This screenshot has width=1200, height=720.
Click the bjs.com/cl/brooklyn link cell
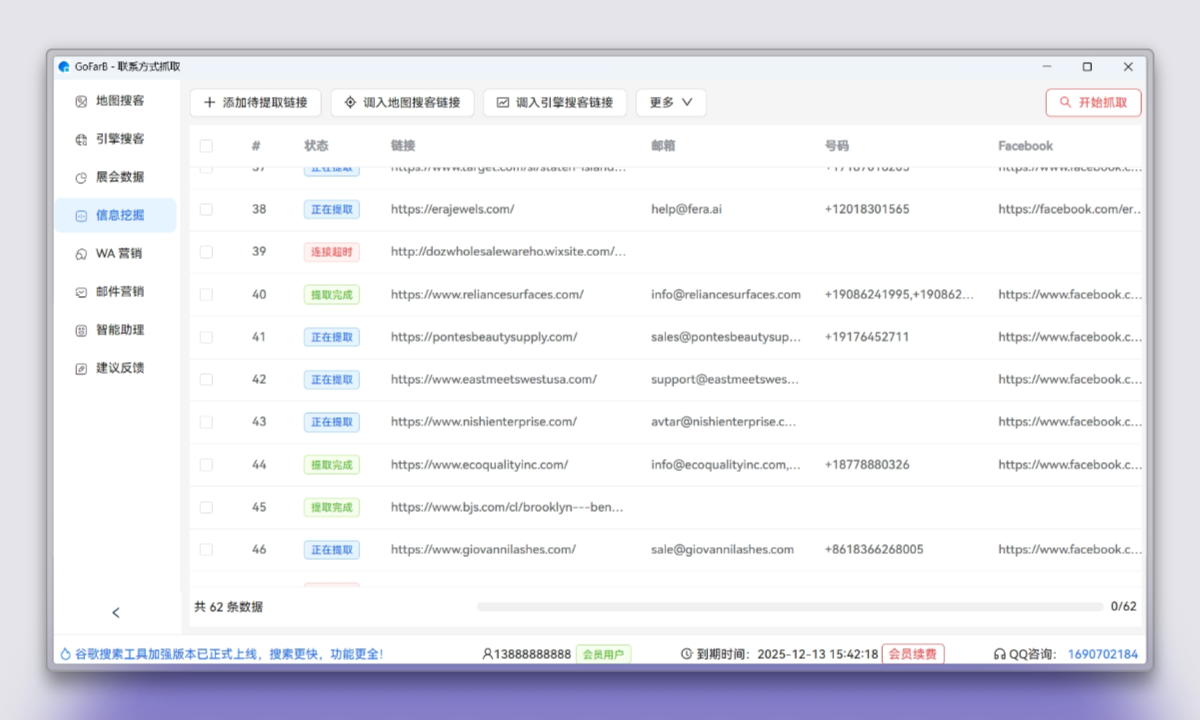[x=508, y=507]
